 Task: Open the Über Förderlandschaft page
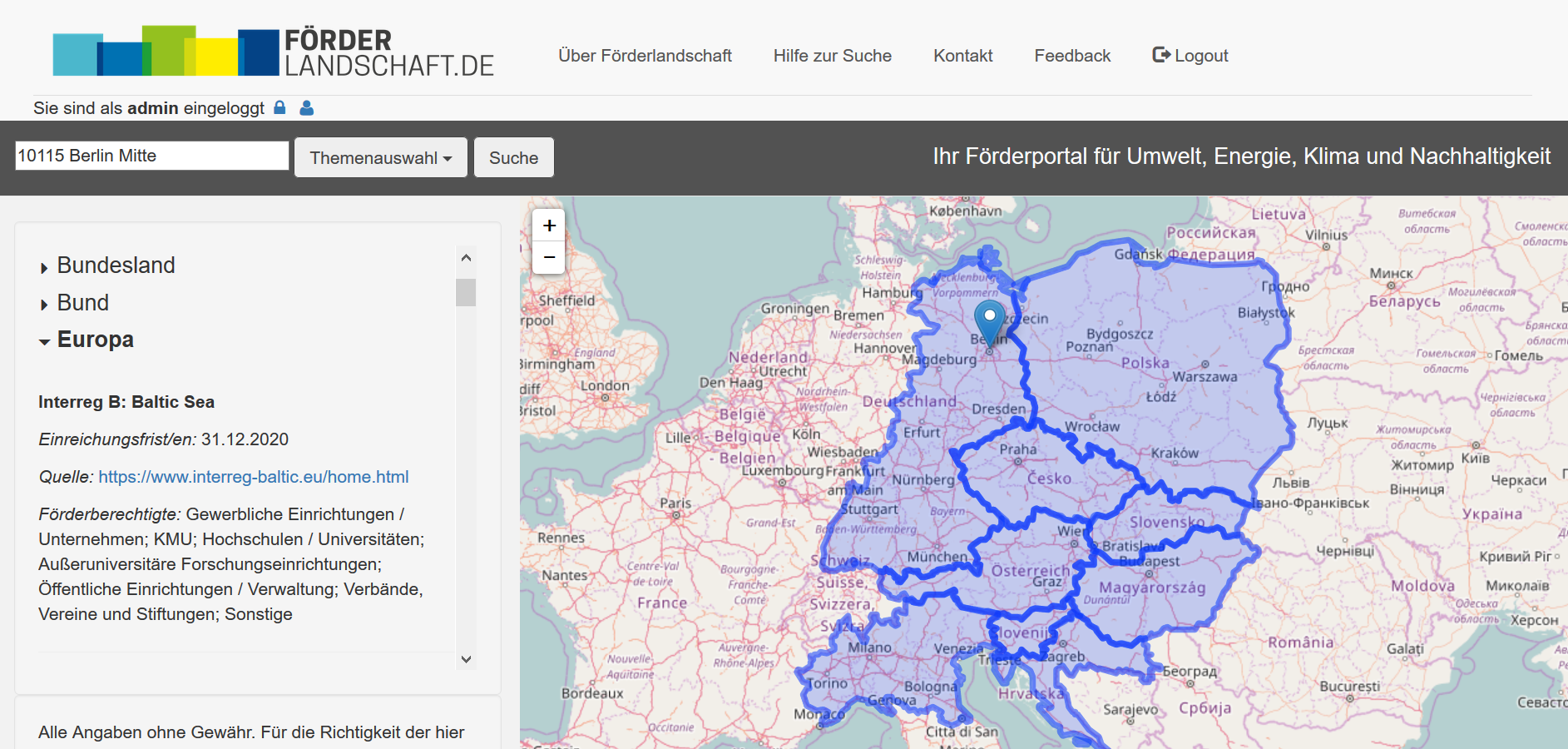[646, 55]
